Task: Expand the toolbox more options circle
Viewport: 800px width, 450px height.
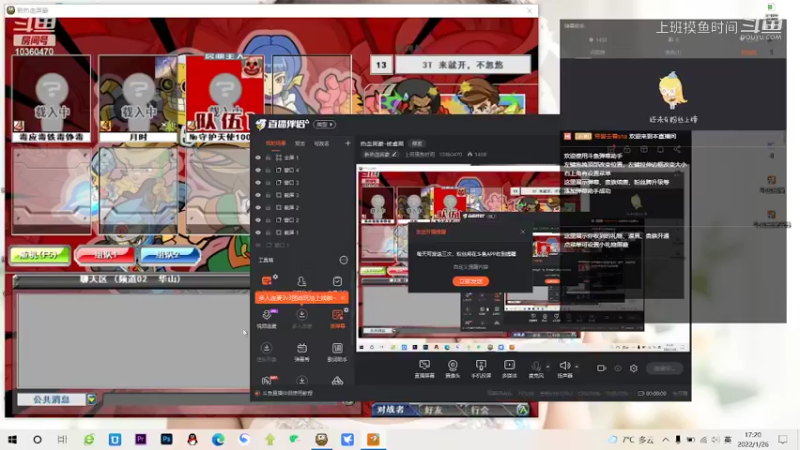Action: click(x=343, y=260)
